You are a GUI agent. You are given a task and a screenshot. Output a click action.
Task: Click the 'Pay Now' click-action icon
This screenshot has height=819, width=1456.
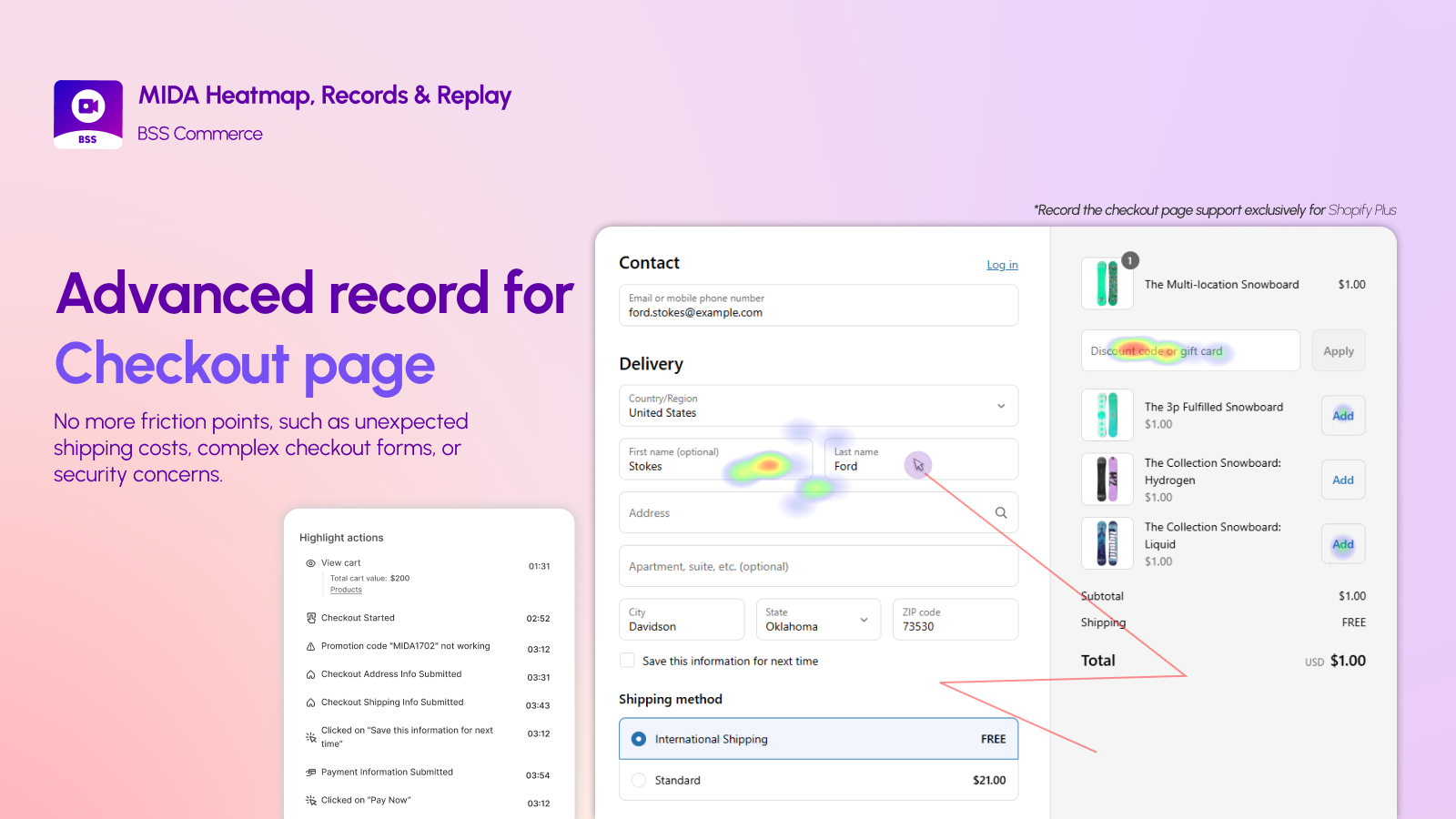(x=310, y=801)
